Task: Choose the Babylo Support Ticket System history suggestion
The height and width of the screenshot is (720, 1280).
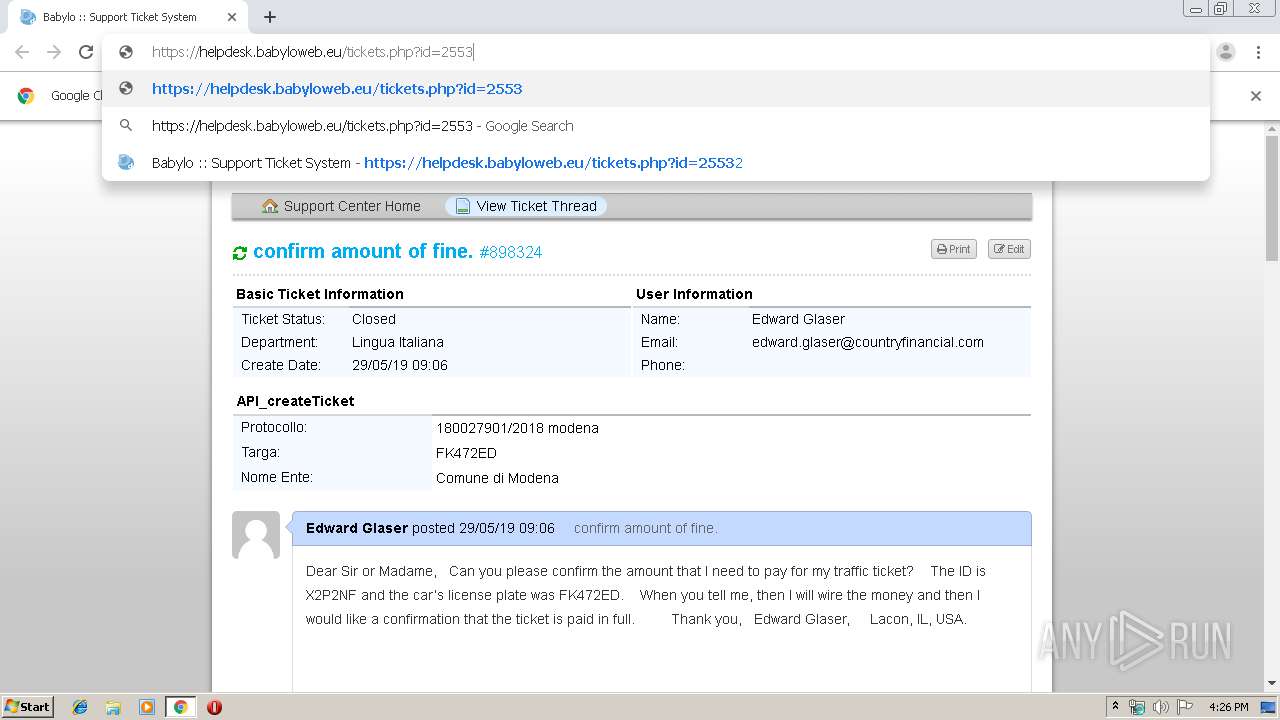Action: pyautogui.click(x=655, y=163)
